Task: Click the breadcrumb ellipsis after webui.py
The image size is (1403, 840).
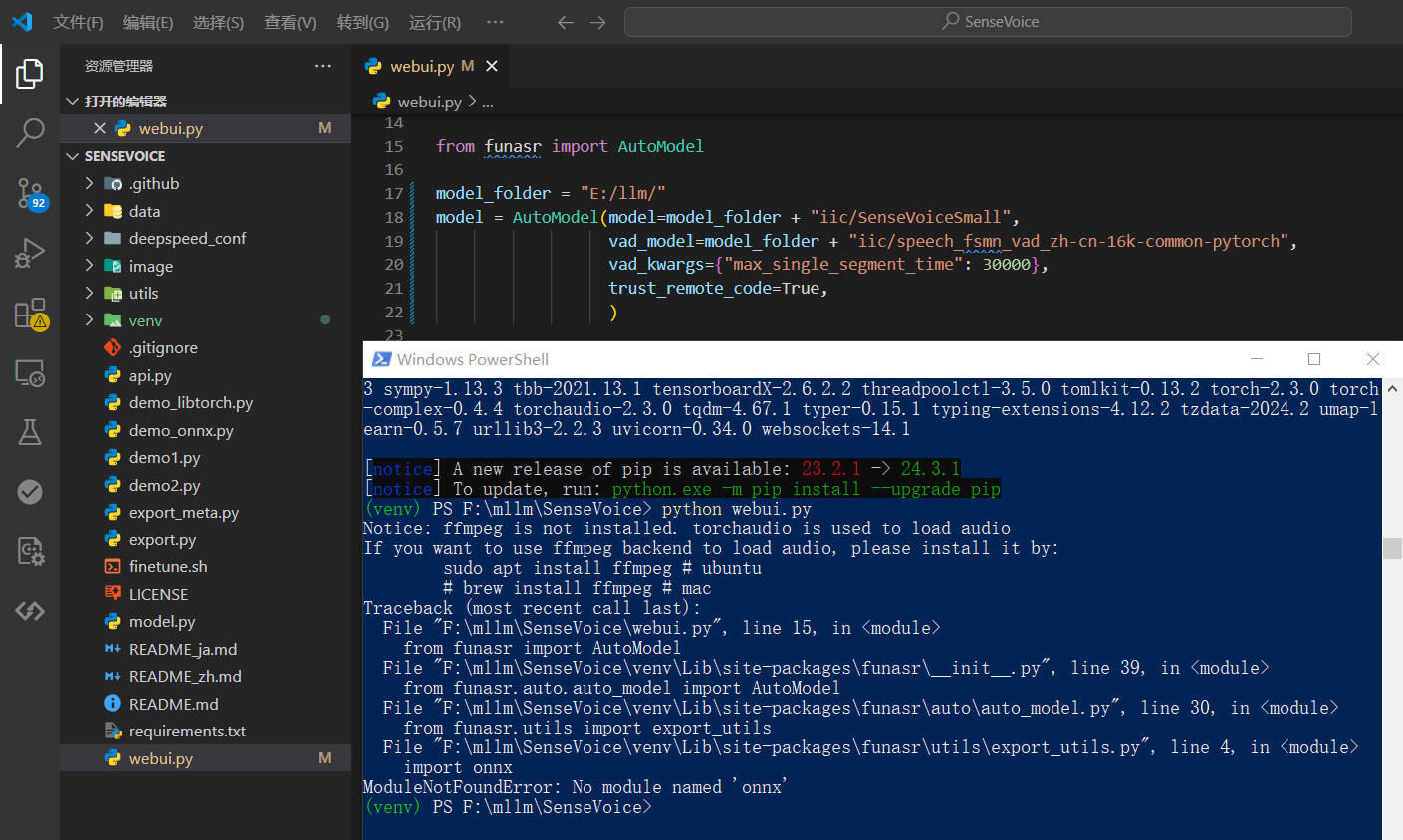Action: point(487,103)
